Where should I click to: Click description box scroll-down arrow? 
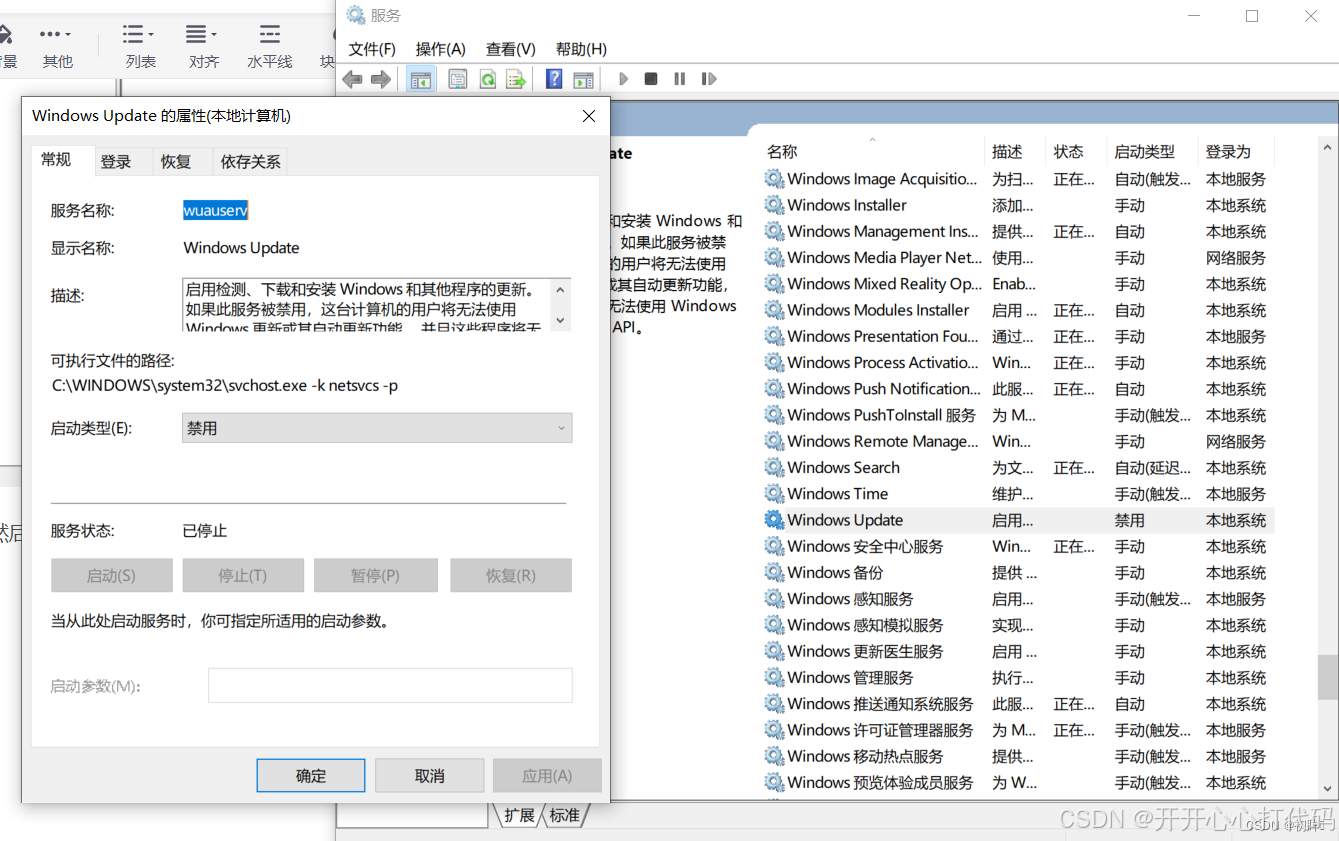[561, 320]
